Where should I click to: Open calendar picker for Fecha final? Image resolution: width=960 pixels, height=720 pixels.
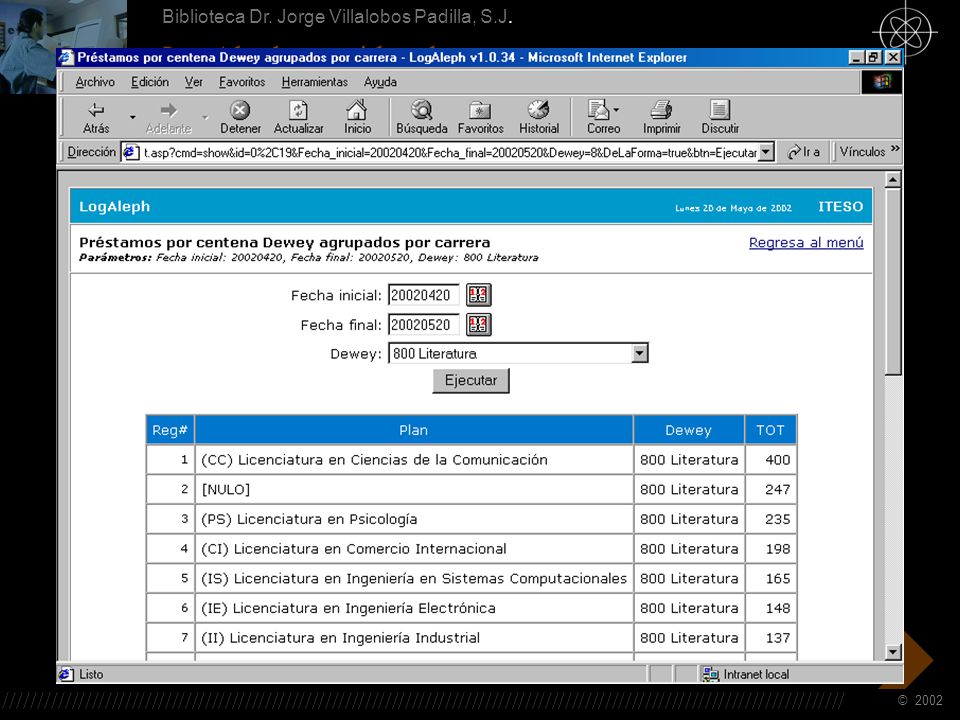click(x=478, y=324)
